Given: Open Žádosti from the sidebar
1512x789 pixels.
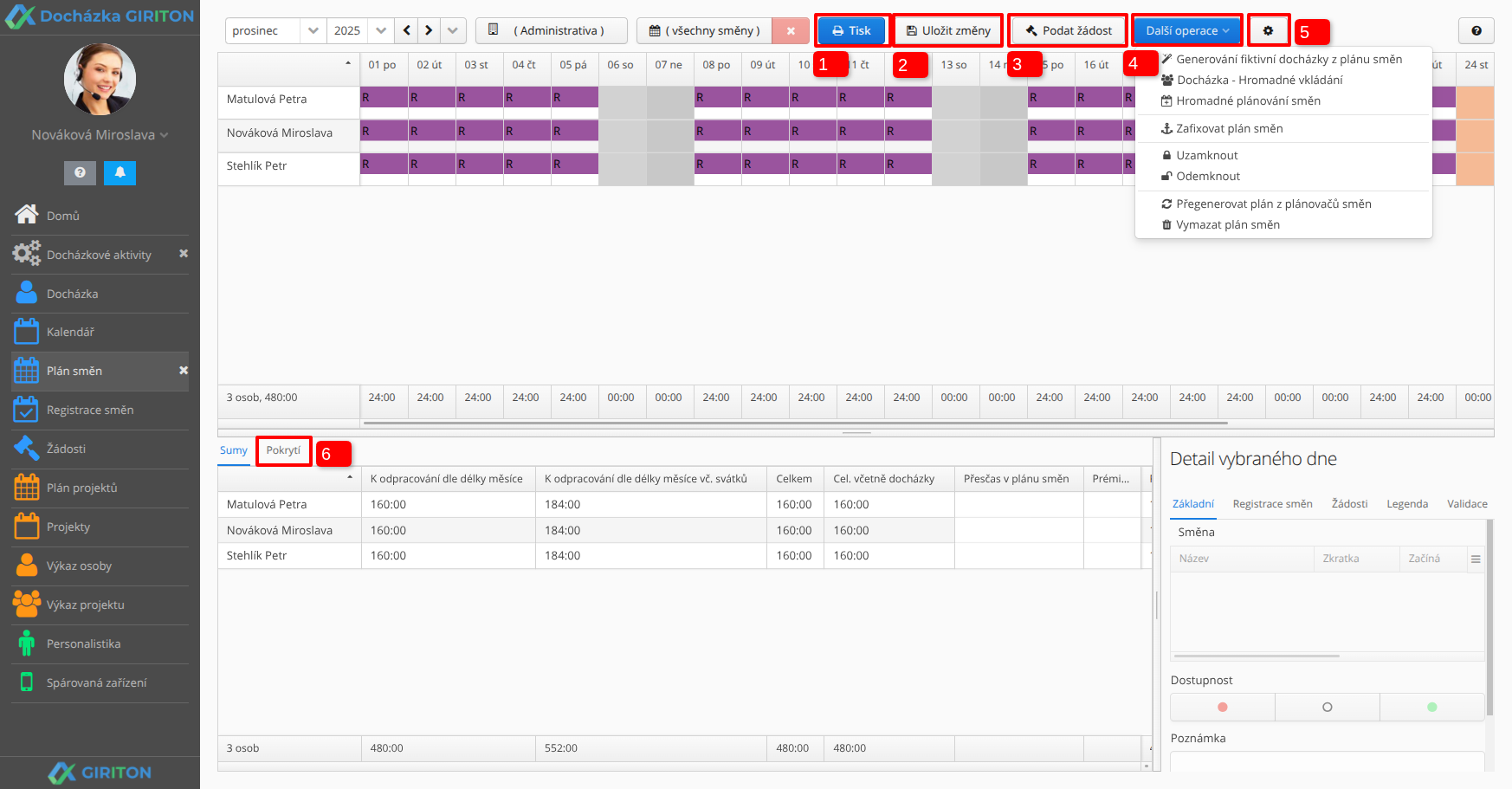Looking at the screenshot, I should pyautogui.click(x=66, y=449).
